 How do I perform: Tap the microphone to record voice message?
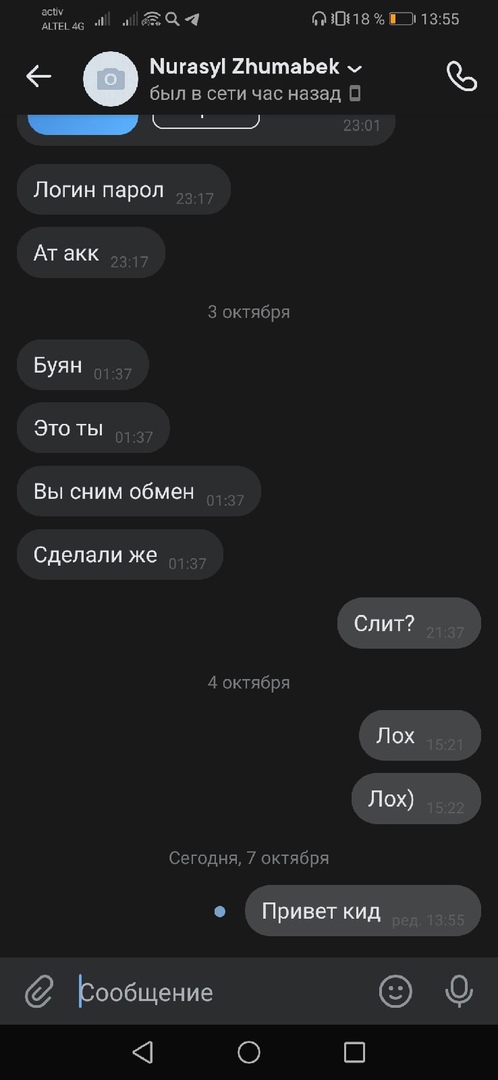pos(459,992)
